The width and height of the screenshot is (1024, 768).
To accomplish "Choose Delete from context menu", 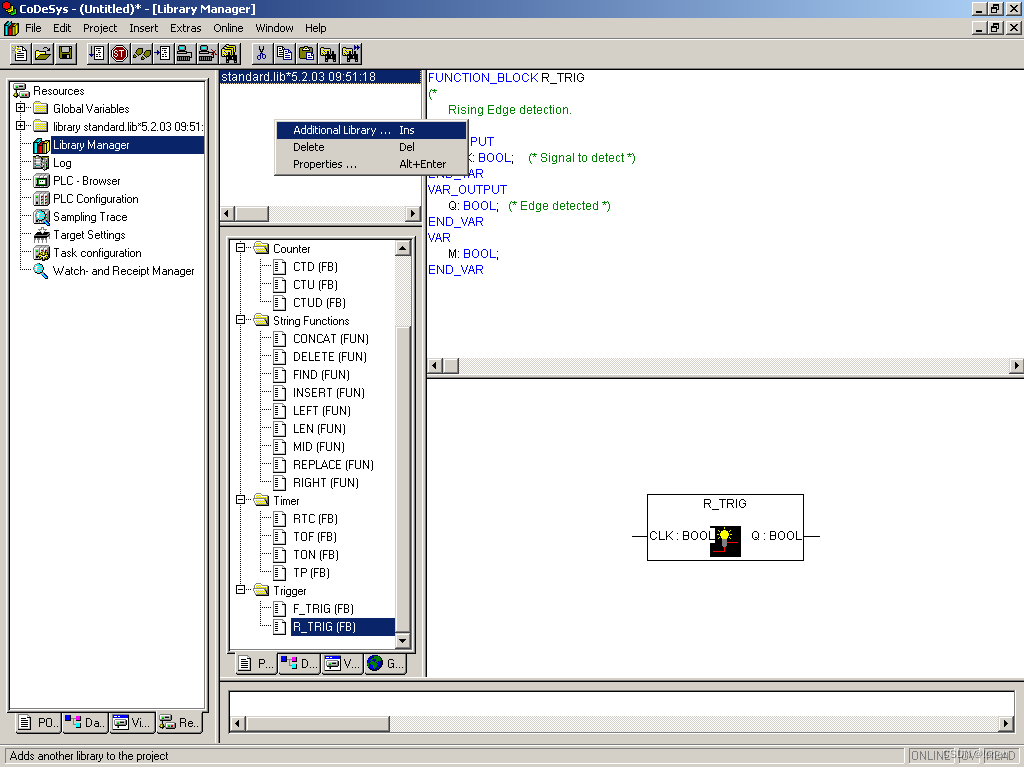I will [x=371, y=147].
